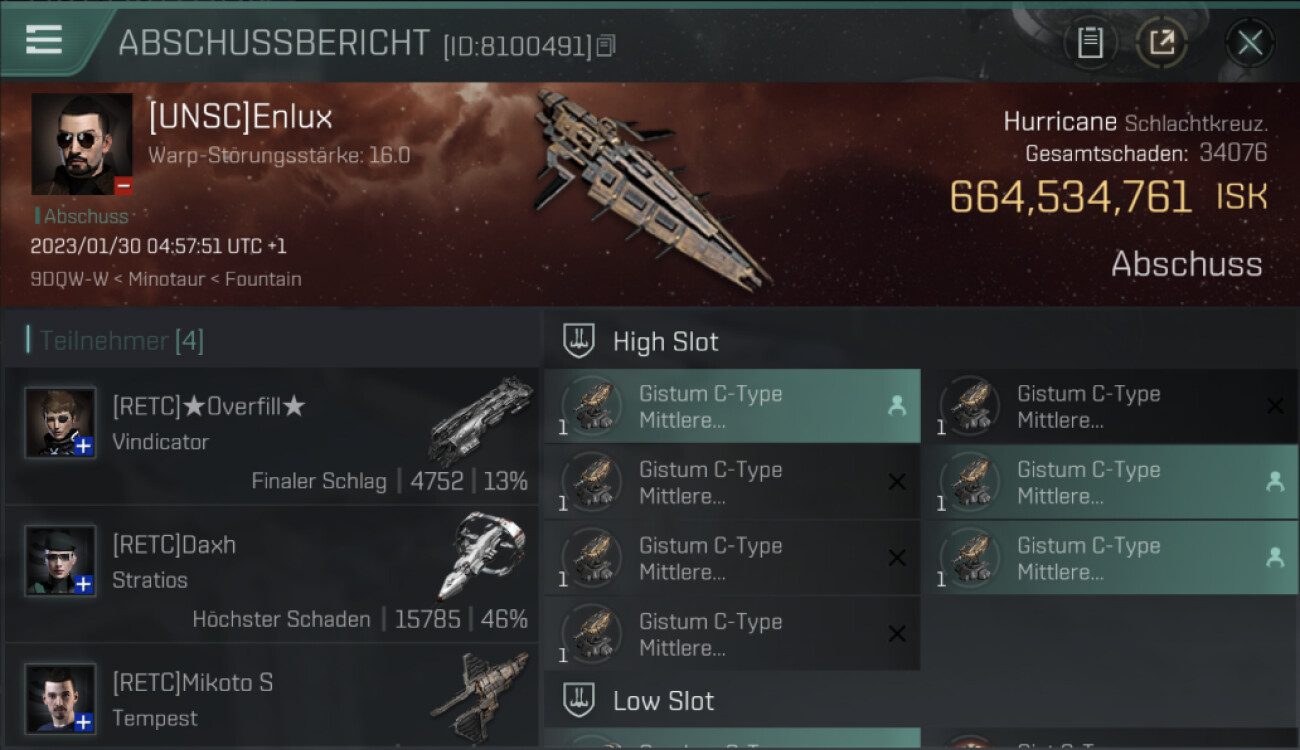Screen dimensions: 1300x750
Task: Open the hamburger menu button
Action: tap(44, 40)
